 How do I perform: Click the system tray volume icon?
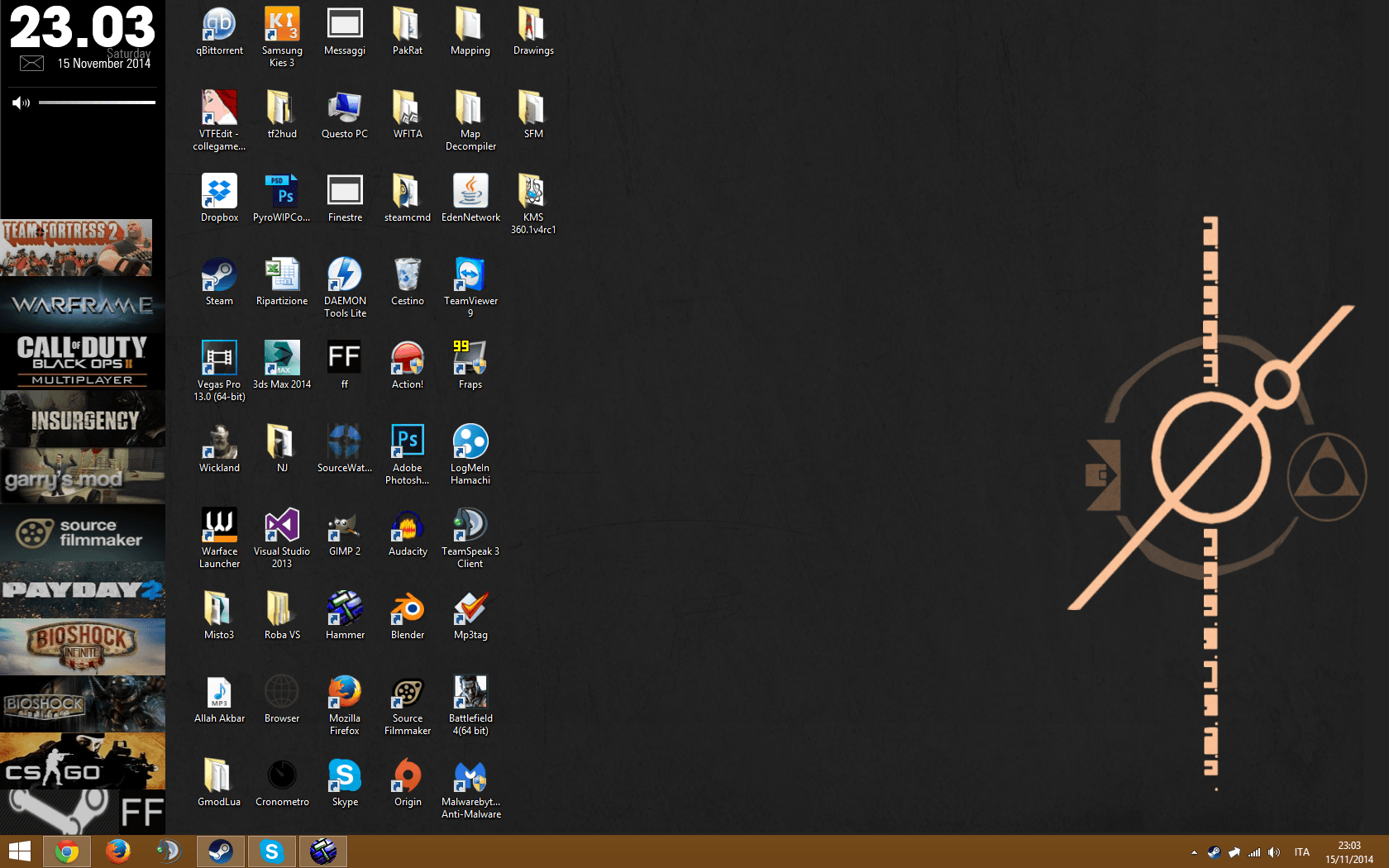1274,852
